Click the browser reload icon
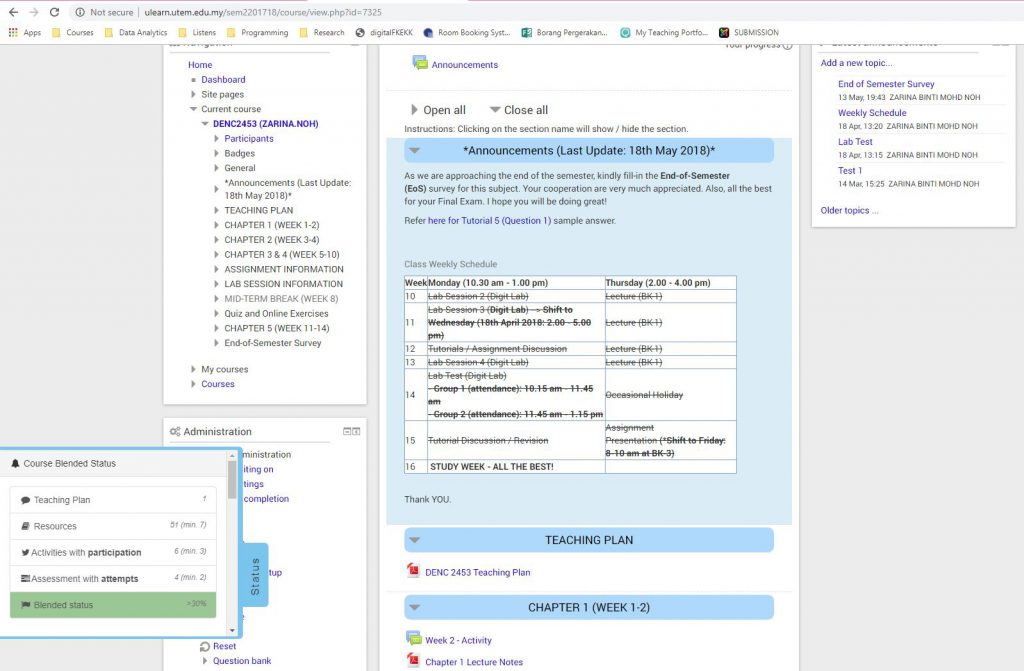Image resolution: width=1024 pixels, height=671 pixels. coord(56,12)
